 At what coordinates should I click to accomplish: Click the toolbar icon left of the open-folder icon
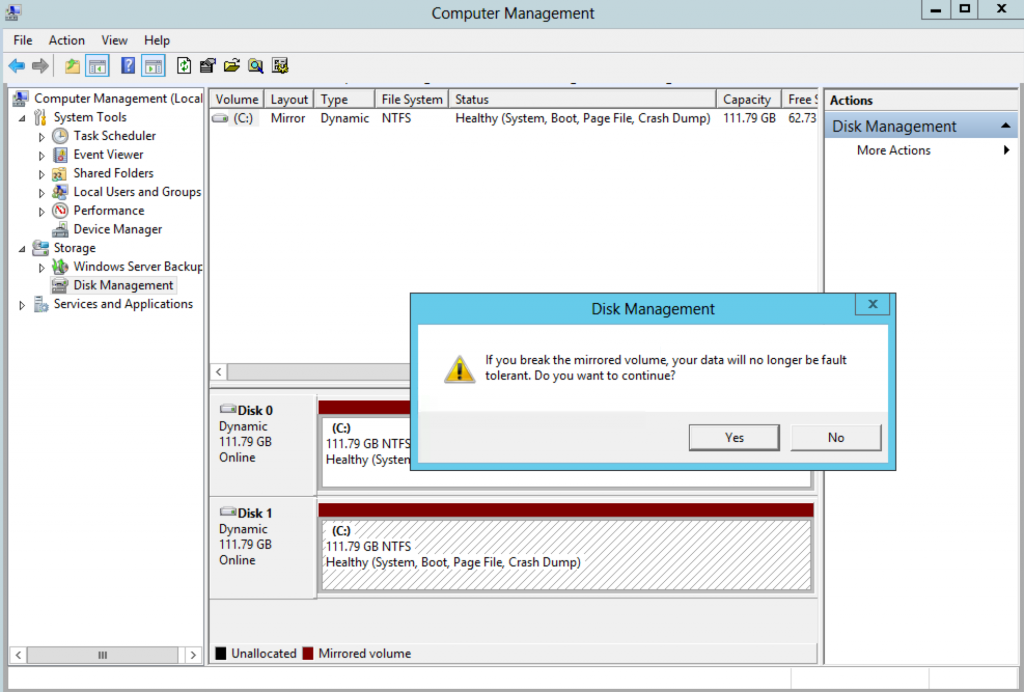tap(208, 66)
